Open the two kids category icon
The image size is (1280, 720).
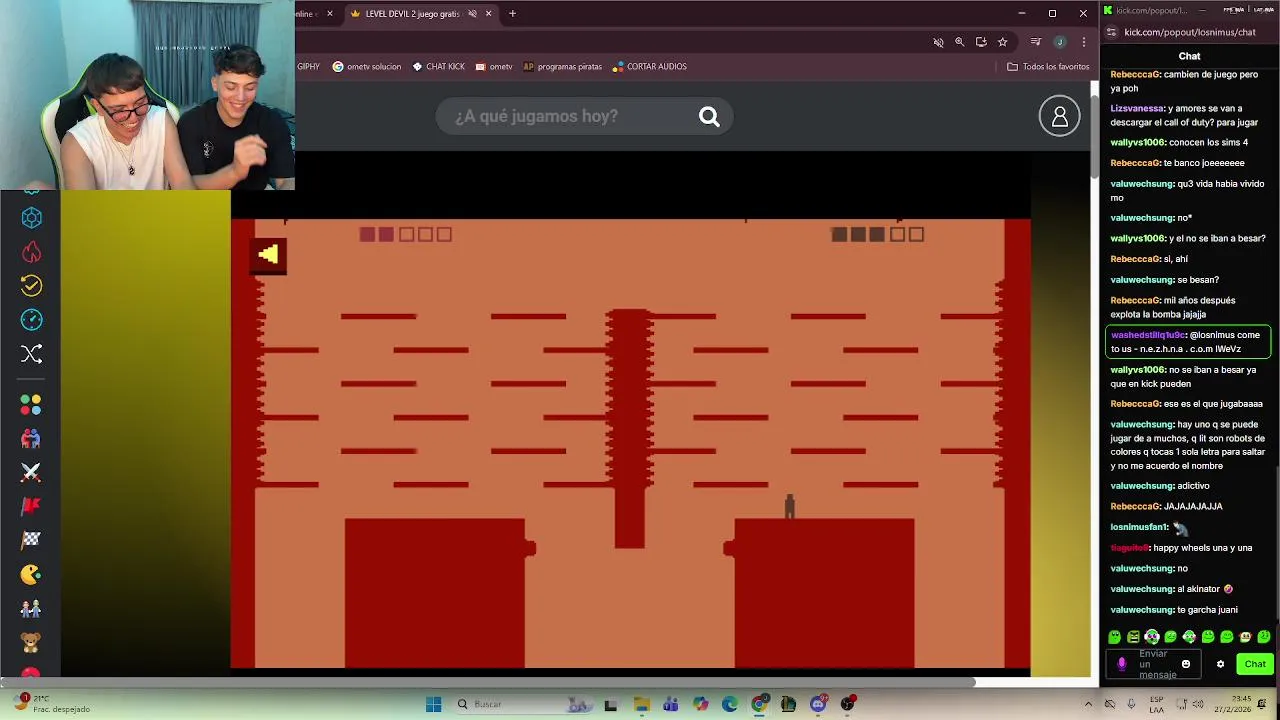coord(31,608)
